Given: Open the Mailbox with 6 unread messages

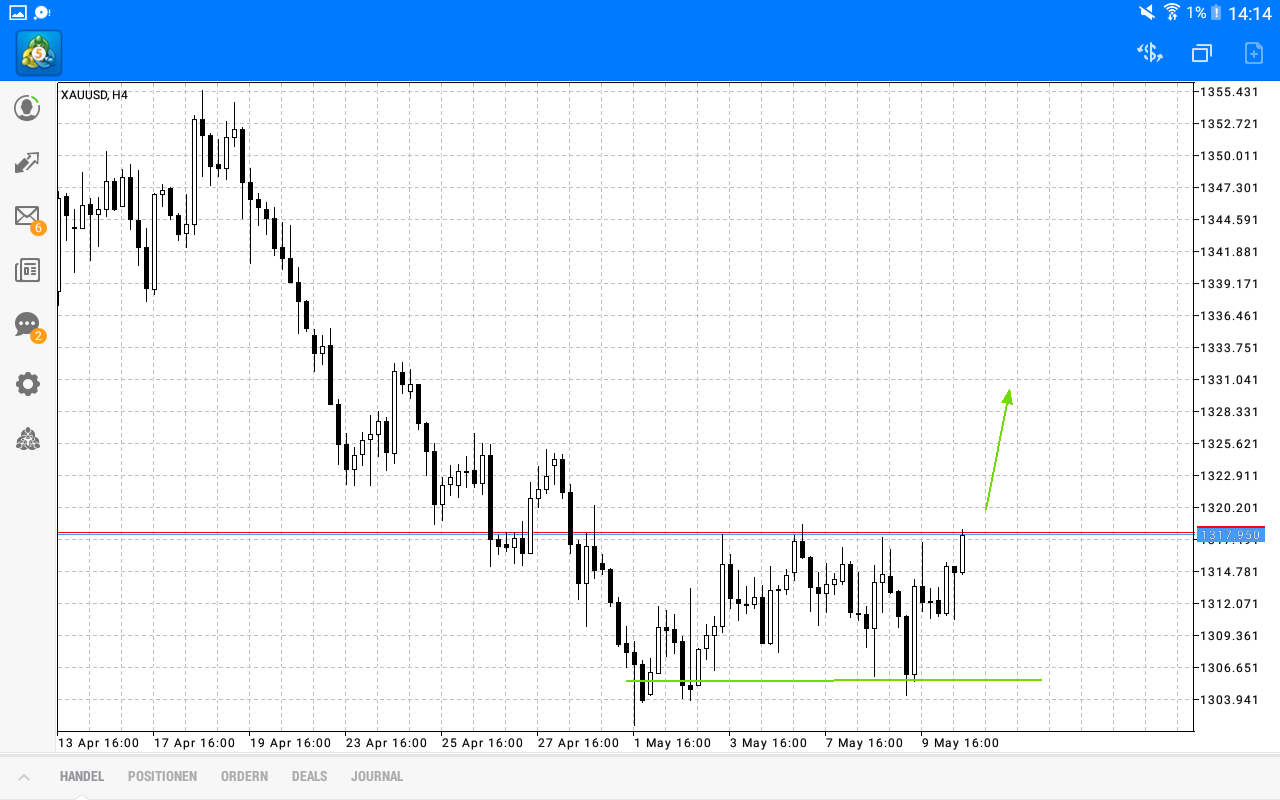Looking at the screenshot, I should [27, 215].
